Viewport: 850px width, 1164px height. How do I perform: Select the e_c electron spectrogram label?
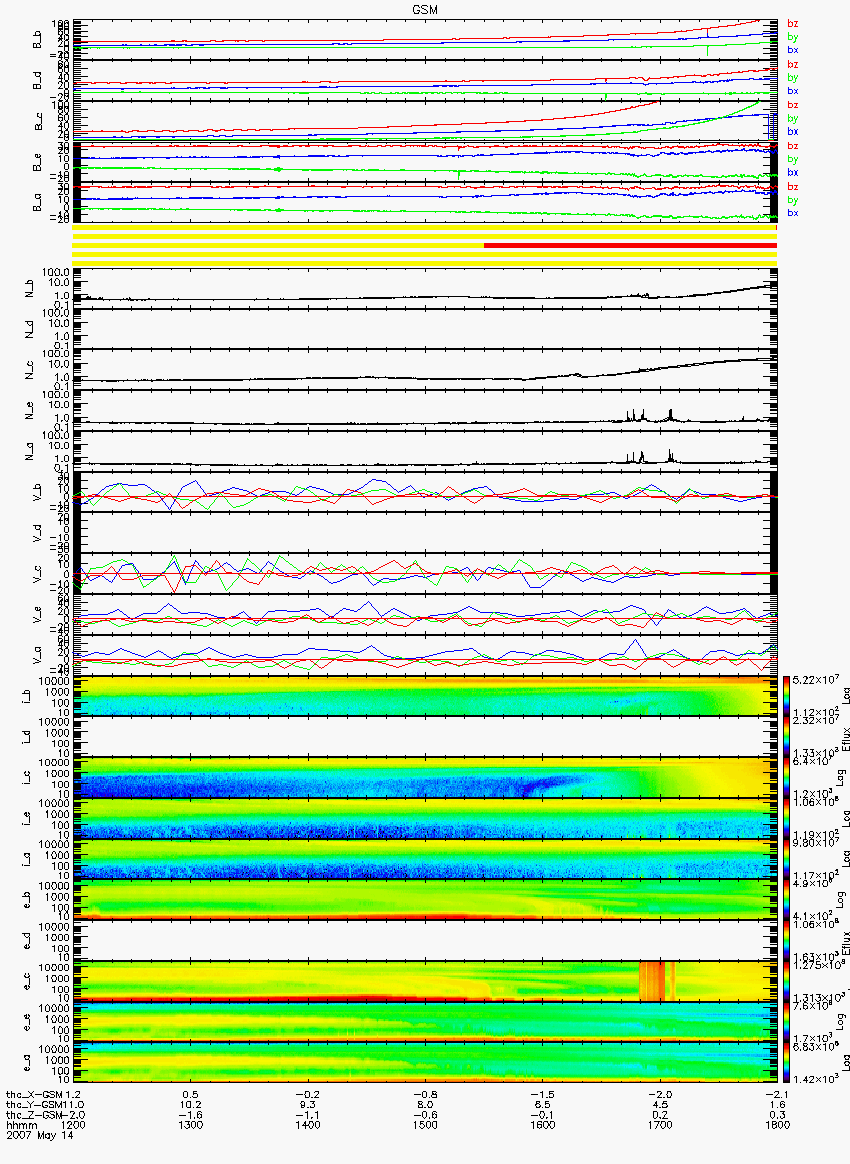click(25, 981)
